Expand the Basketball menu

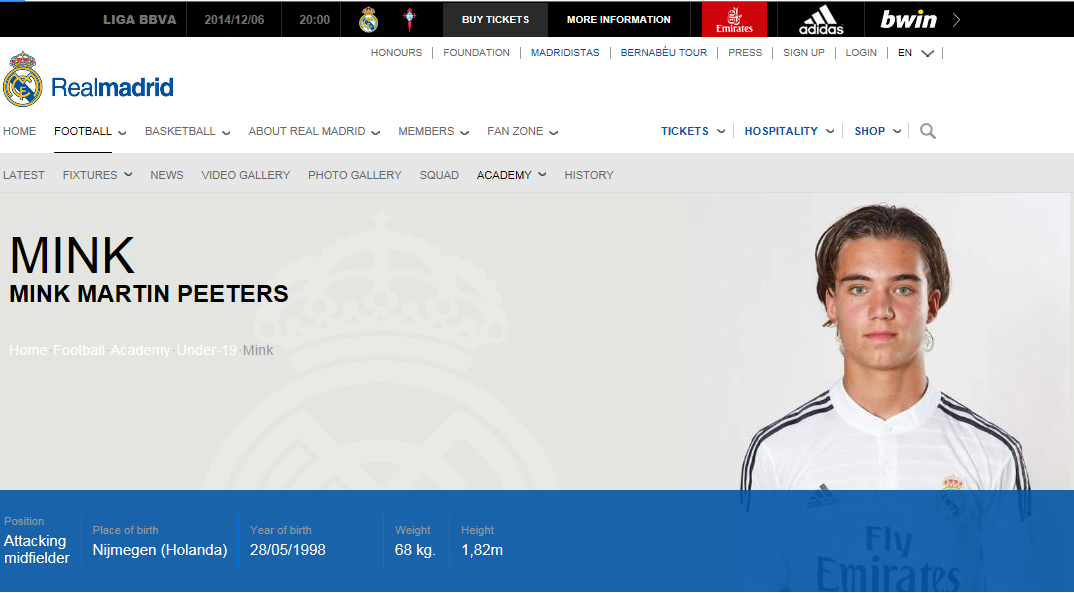[188, 131]
